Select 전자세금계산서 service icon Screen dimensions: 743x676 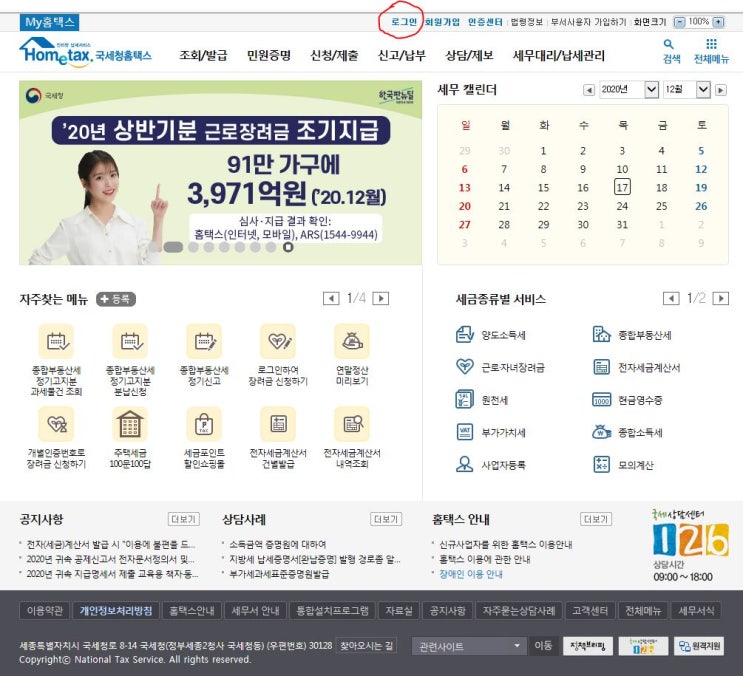(602, 367)
